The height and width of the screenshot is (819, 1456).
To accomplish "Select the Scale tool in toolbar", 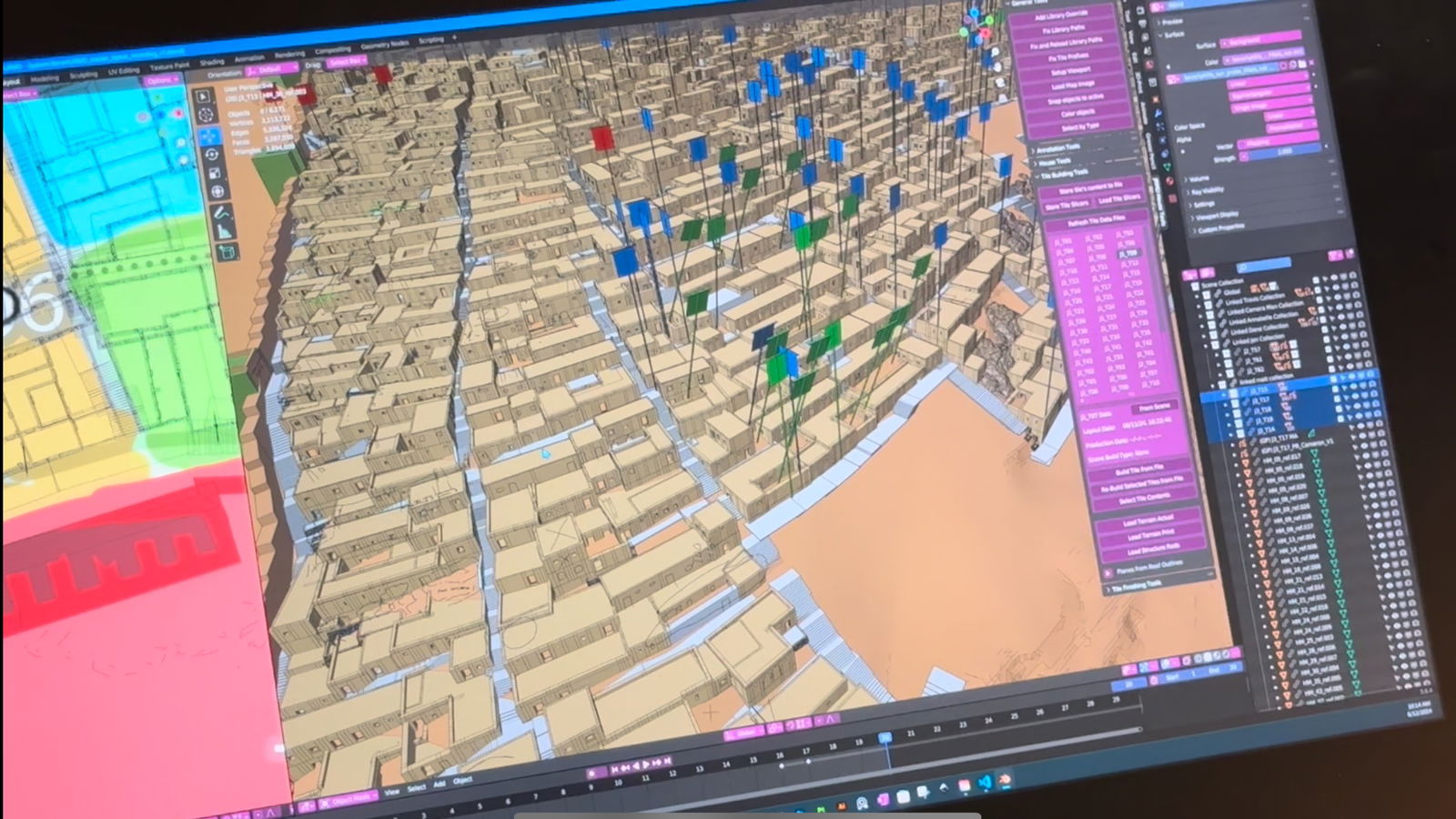I will (215, 173).
